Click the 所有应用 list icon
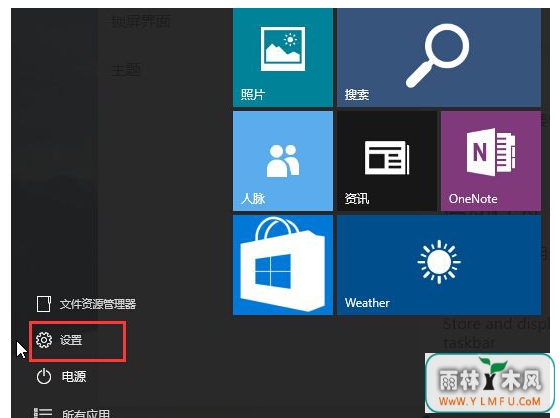This screenshot has width=560, height=418. [x=43, y=413]
